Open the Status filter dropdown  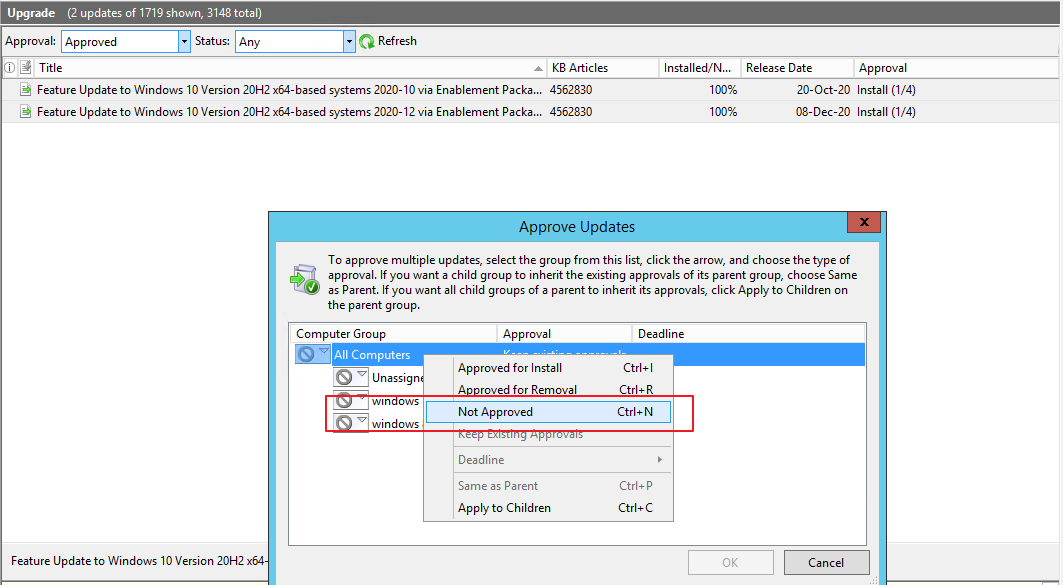pyautogui.click(x=349, y=41)
